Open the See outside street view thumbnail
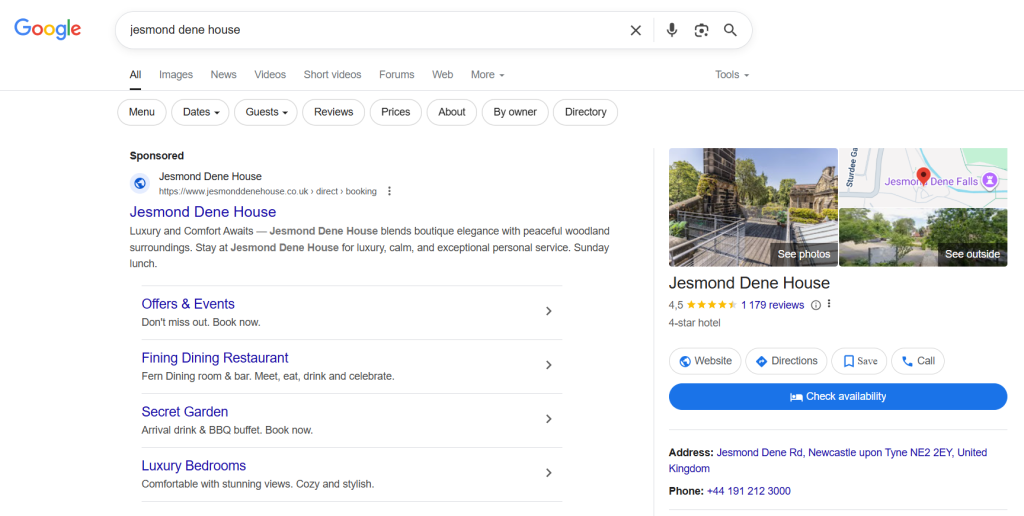Screen dimensions: 1024x516 pyautogui.click(x=923, y=237)
